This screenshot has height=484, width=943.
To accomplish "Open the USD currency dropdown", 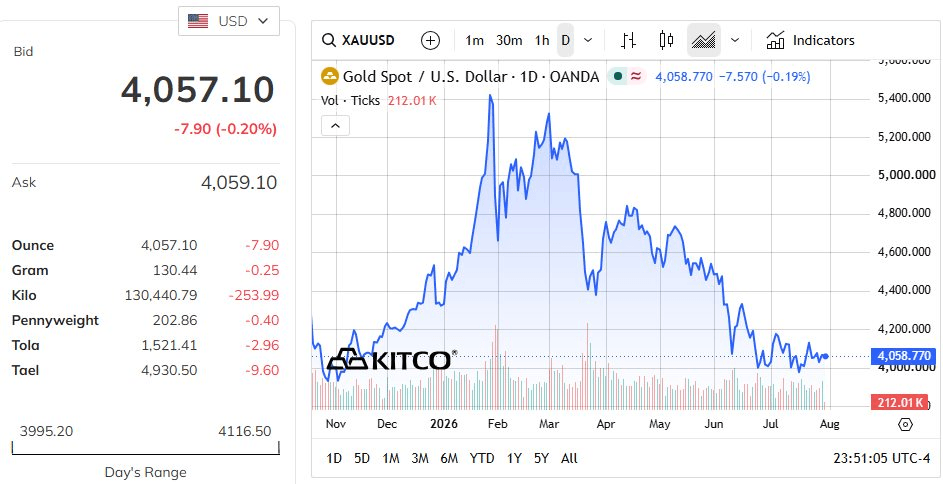I will click(x=229, y=21).
